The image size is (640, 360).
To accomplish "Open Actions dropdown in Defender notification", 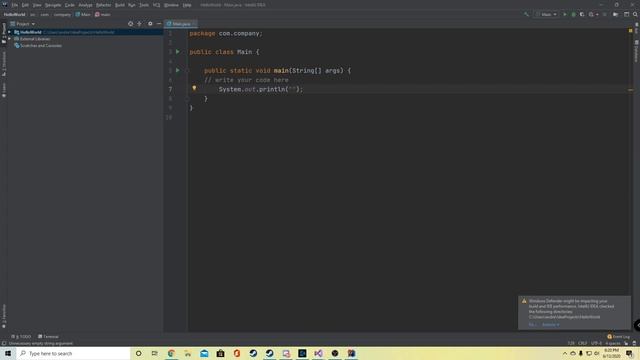I will (551, 325).
